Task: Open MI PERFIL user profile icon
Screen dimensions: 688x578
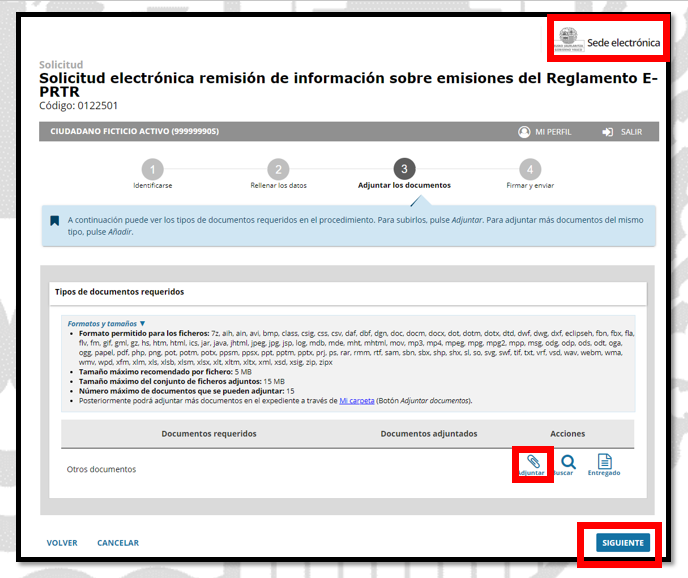Action: point(524,132)
